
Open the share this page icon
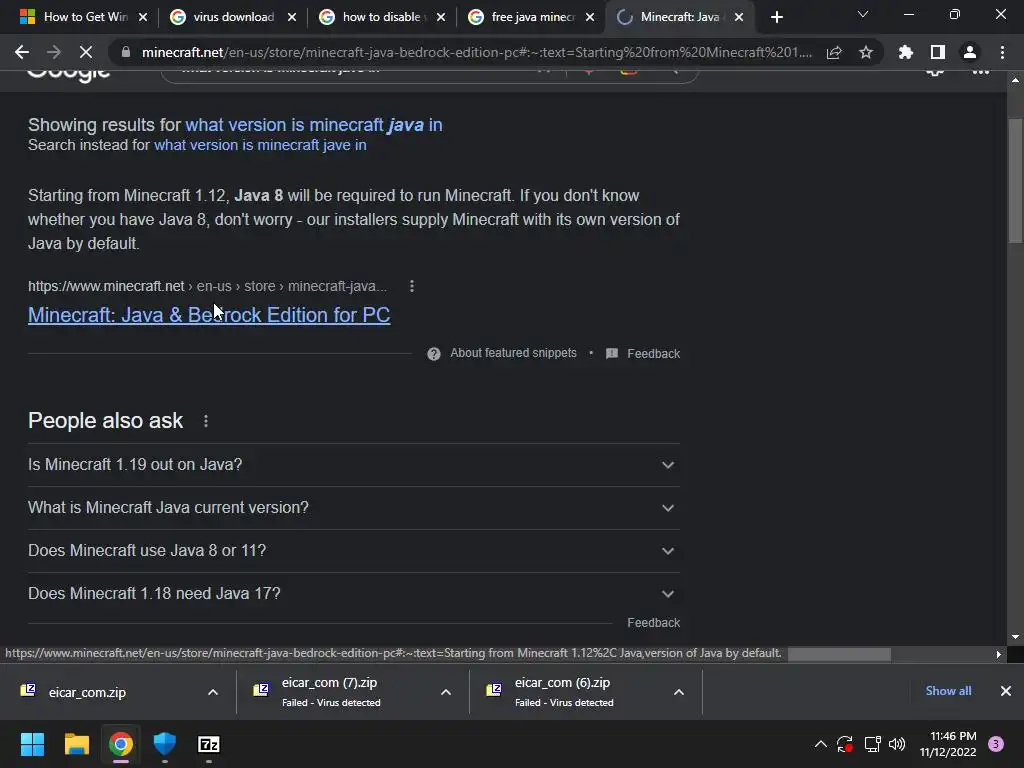pos(834,52)
